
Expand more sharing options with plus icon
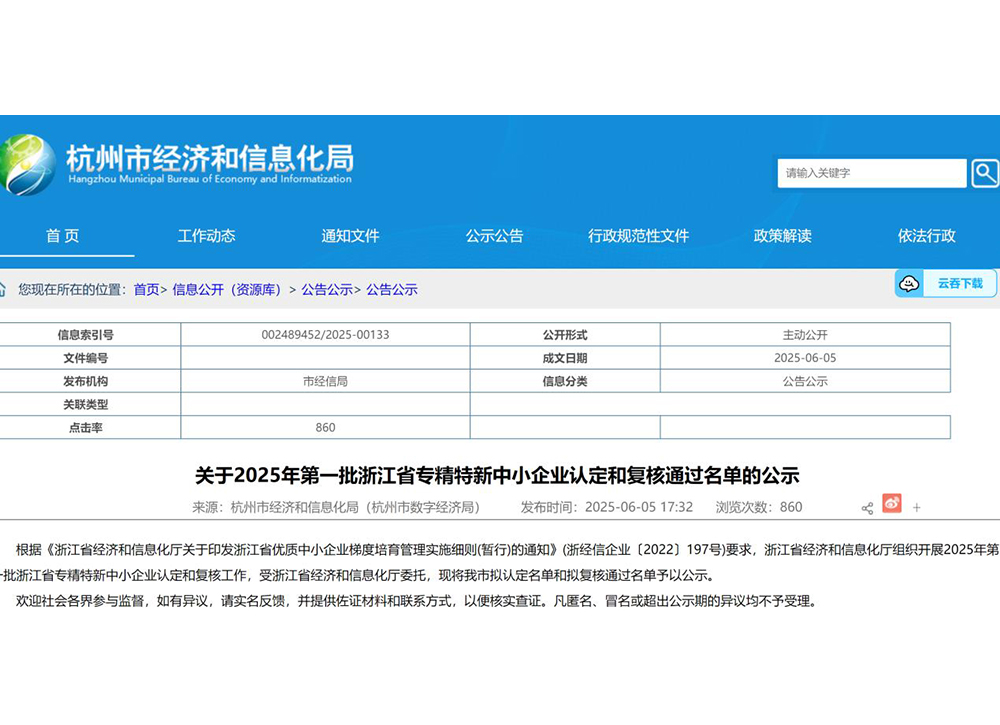tap(916, 508)
